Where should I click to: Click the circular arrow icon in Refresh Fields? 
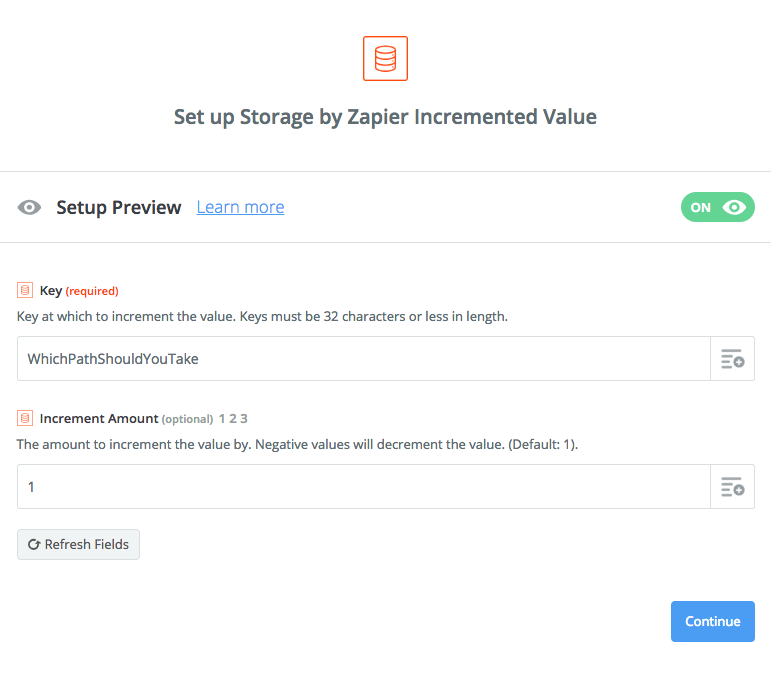coord(34,544)
